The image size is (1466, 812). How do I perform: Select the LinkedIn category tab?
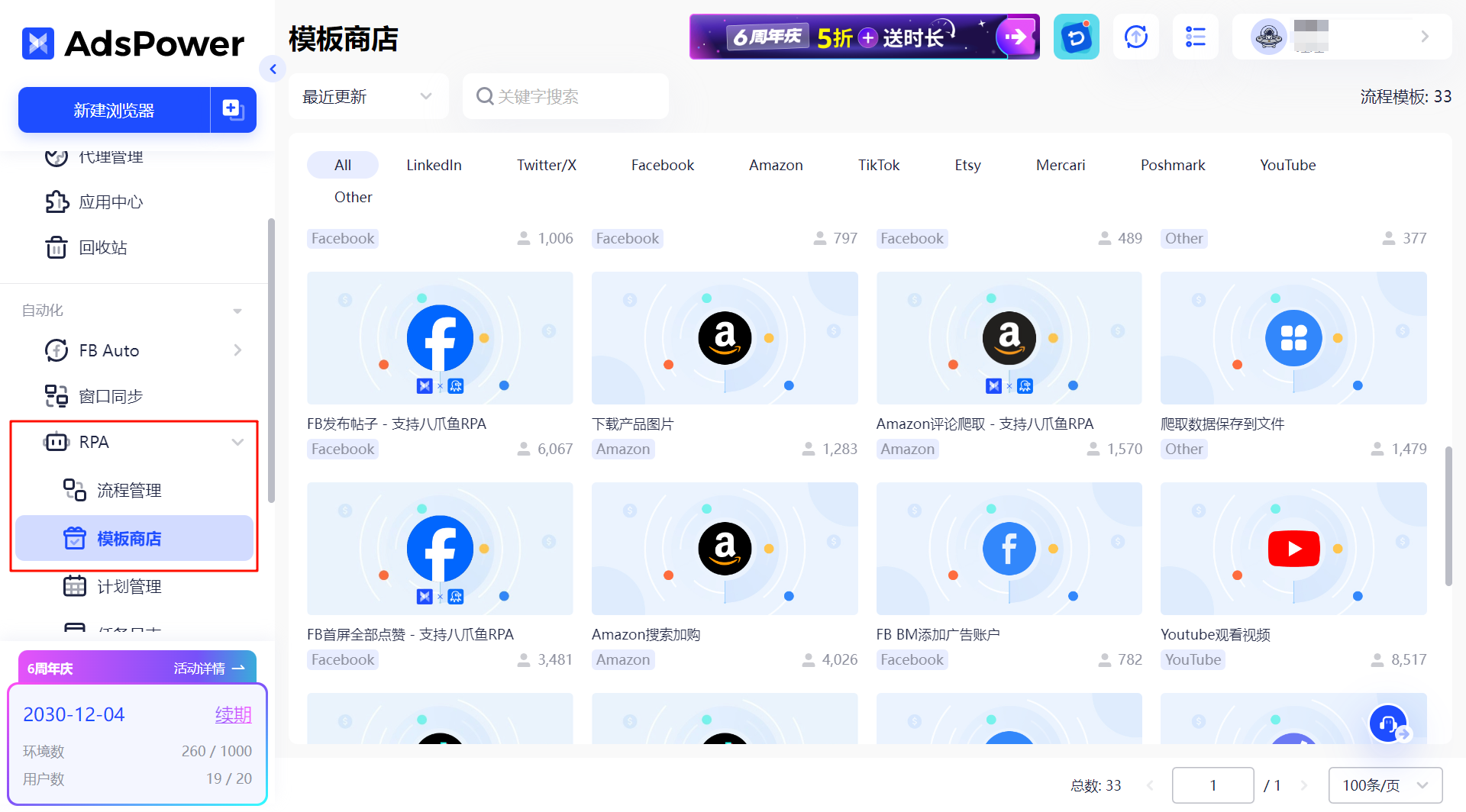tap(434, 165)
